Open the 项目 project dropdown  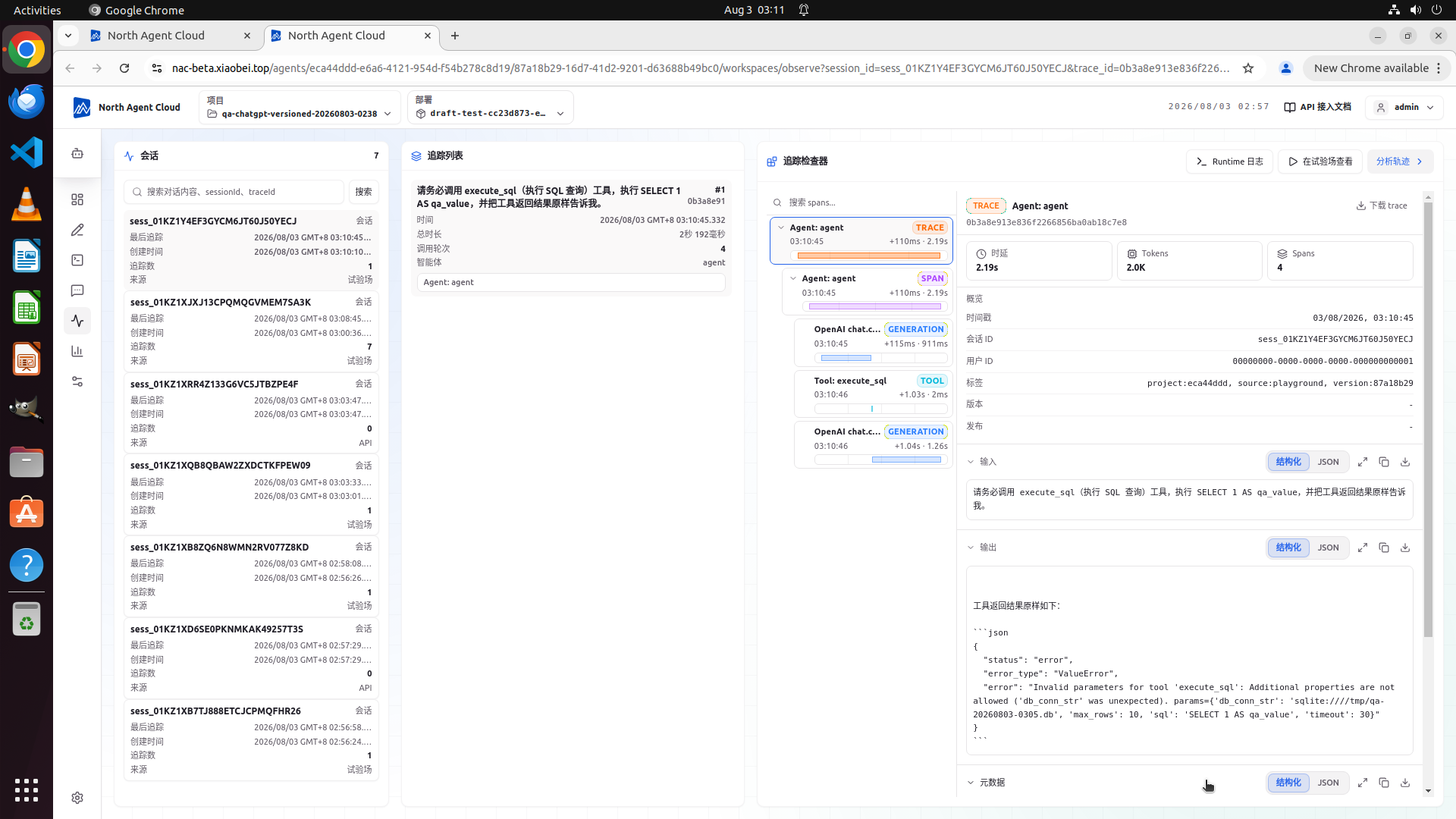click(300, 108)
